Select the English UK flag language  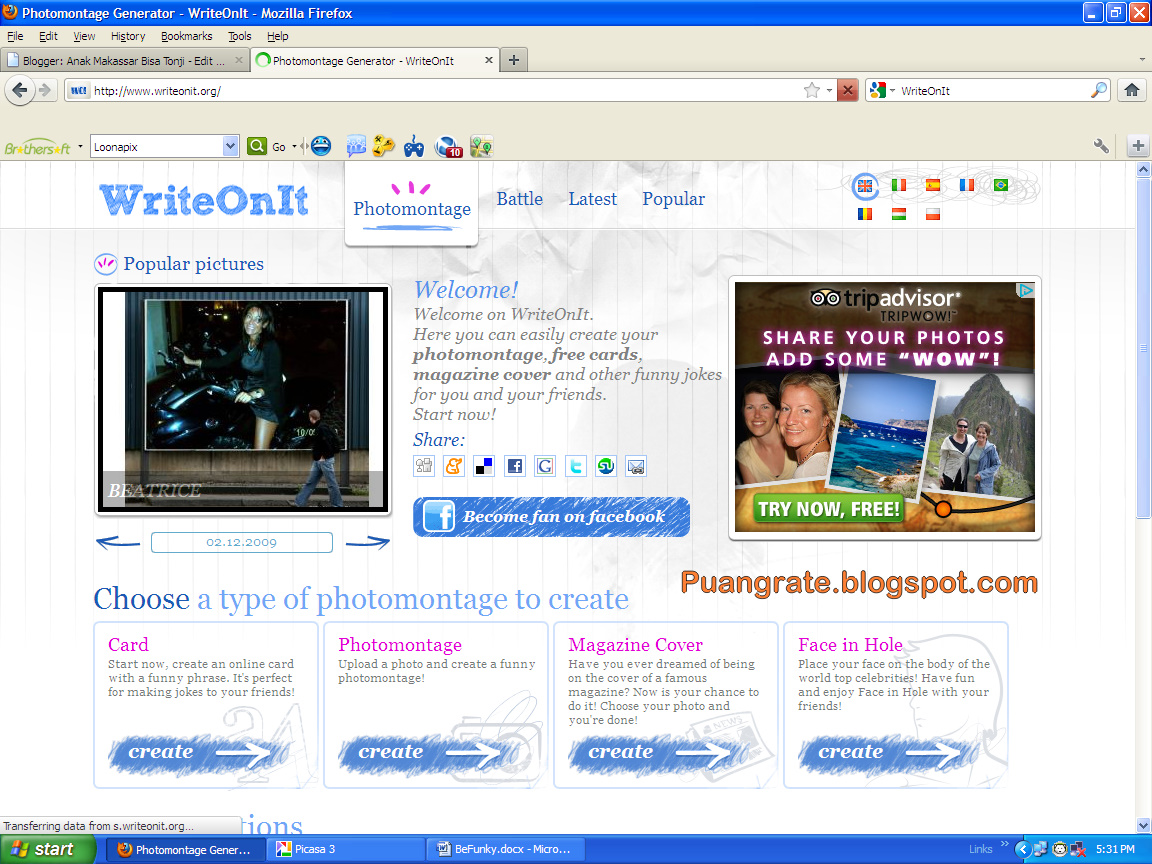(865, 186)
